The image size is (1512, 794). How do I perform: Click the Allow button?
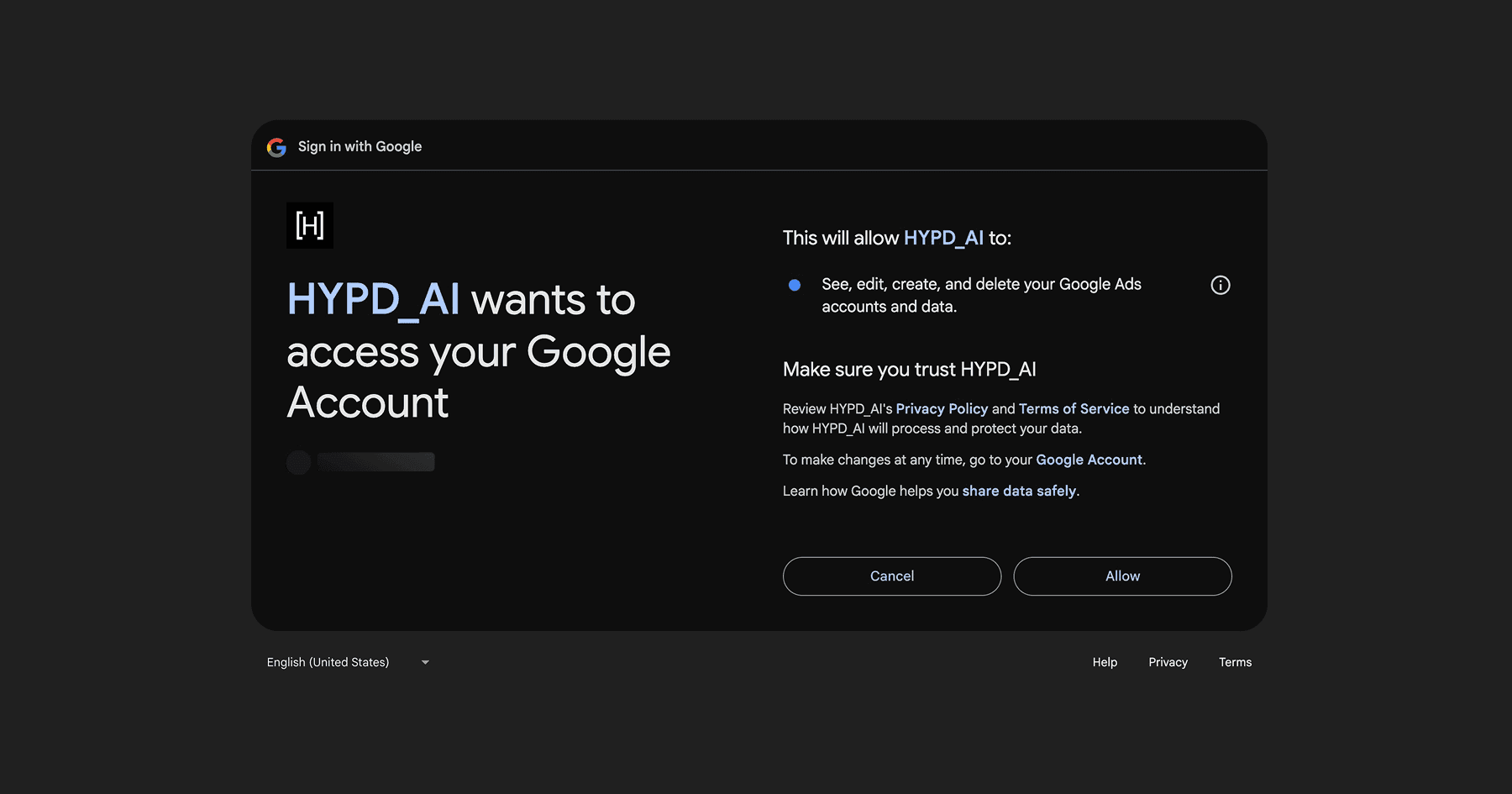tap(1122, 576)
